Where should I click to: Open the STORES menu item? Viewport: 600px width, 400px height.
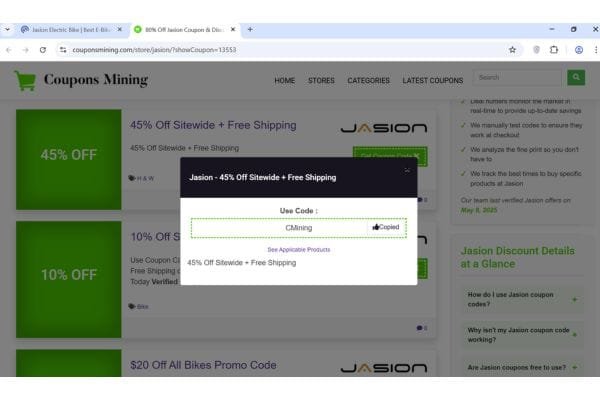321,81
